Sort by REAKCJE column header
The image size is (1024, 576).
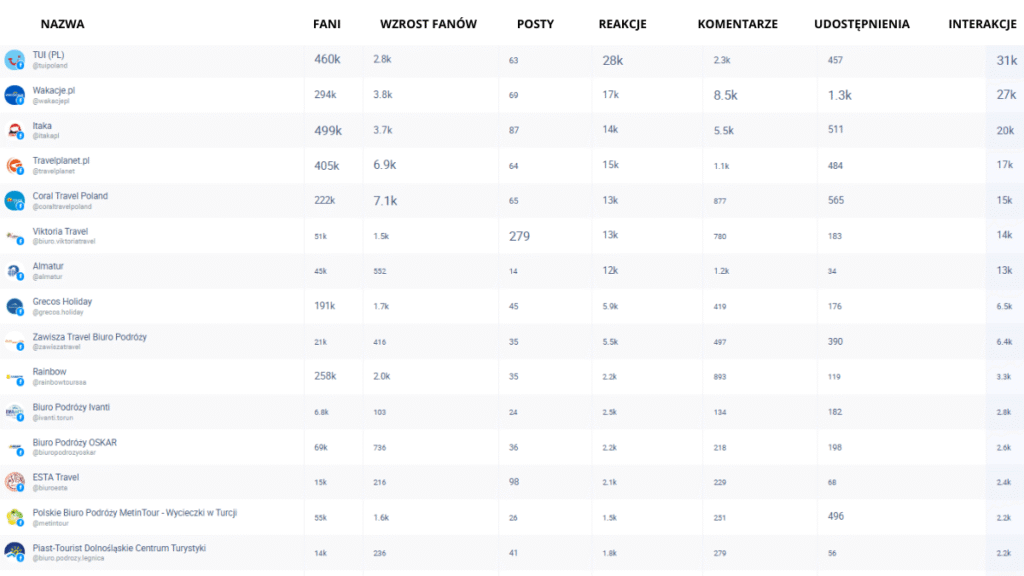tap(622, 24)
